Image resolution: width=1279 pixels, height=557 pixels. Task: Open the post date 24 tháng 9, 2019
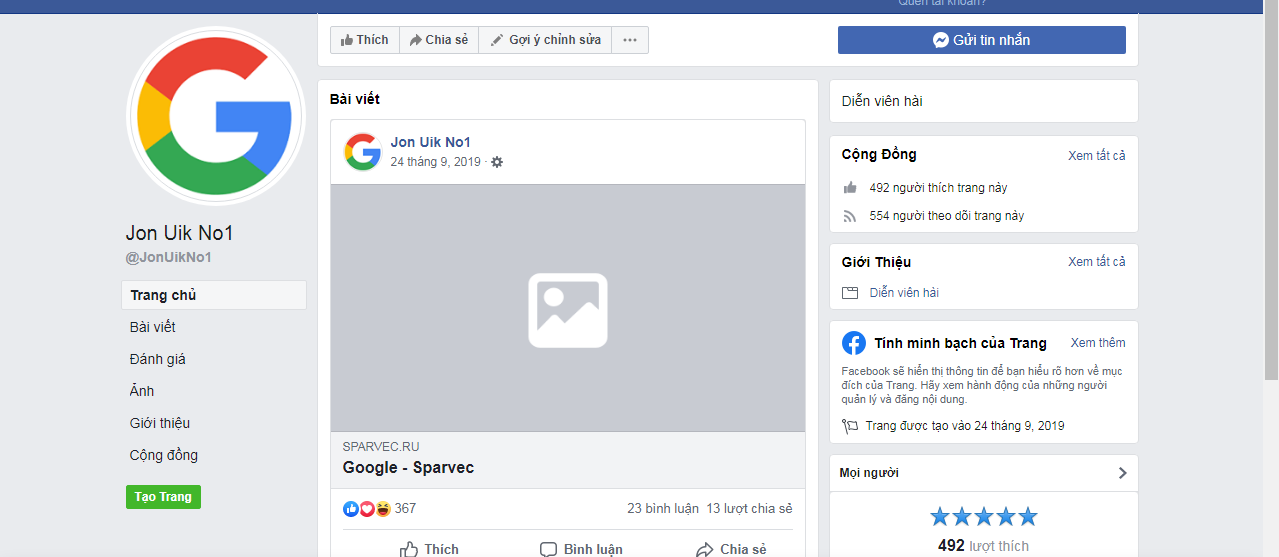(436, 162)
